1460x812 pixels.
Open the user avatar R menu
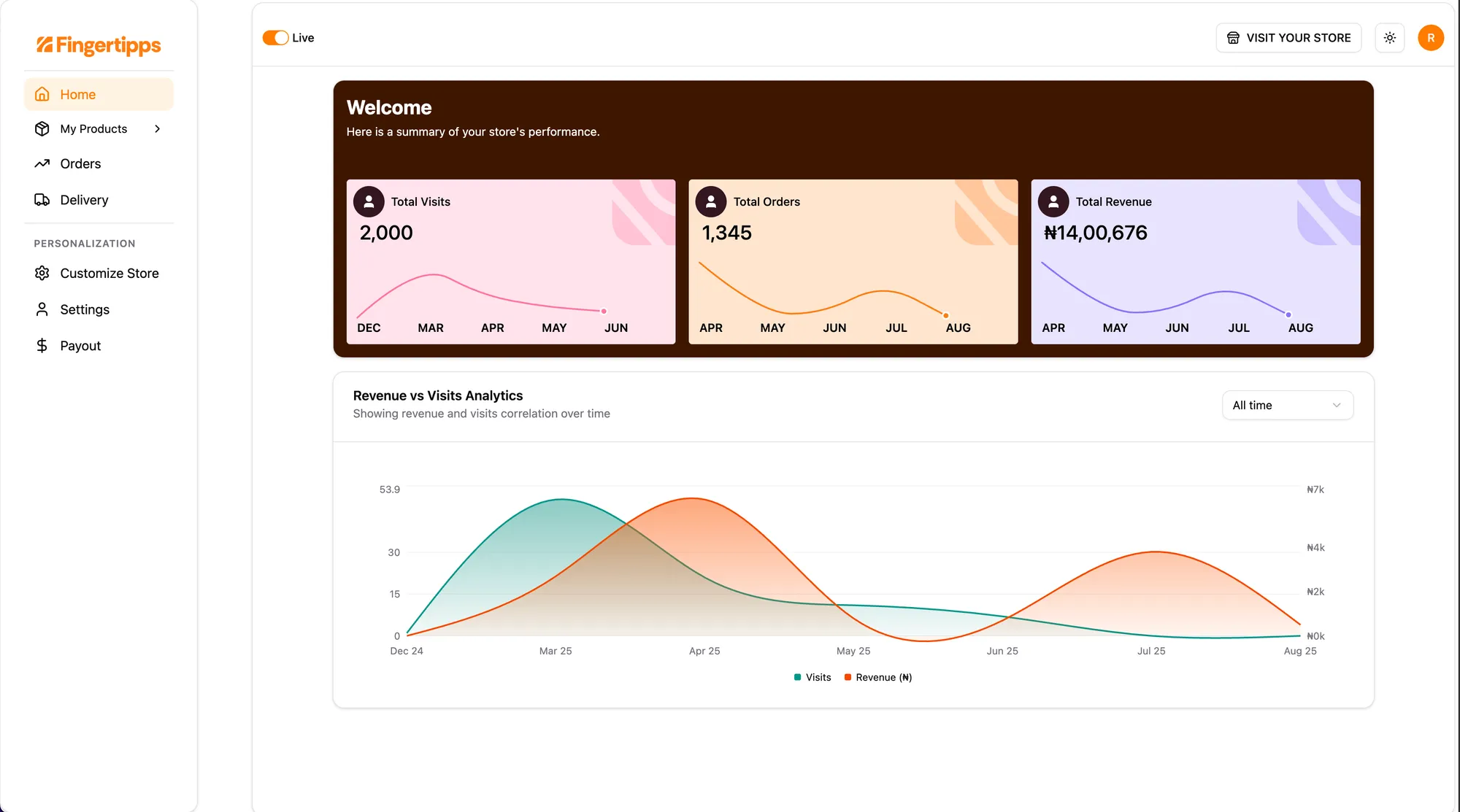[1431, 38]
